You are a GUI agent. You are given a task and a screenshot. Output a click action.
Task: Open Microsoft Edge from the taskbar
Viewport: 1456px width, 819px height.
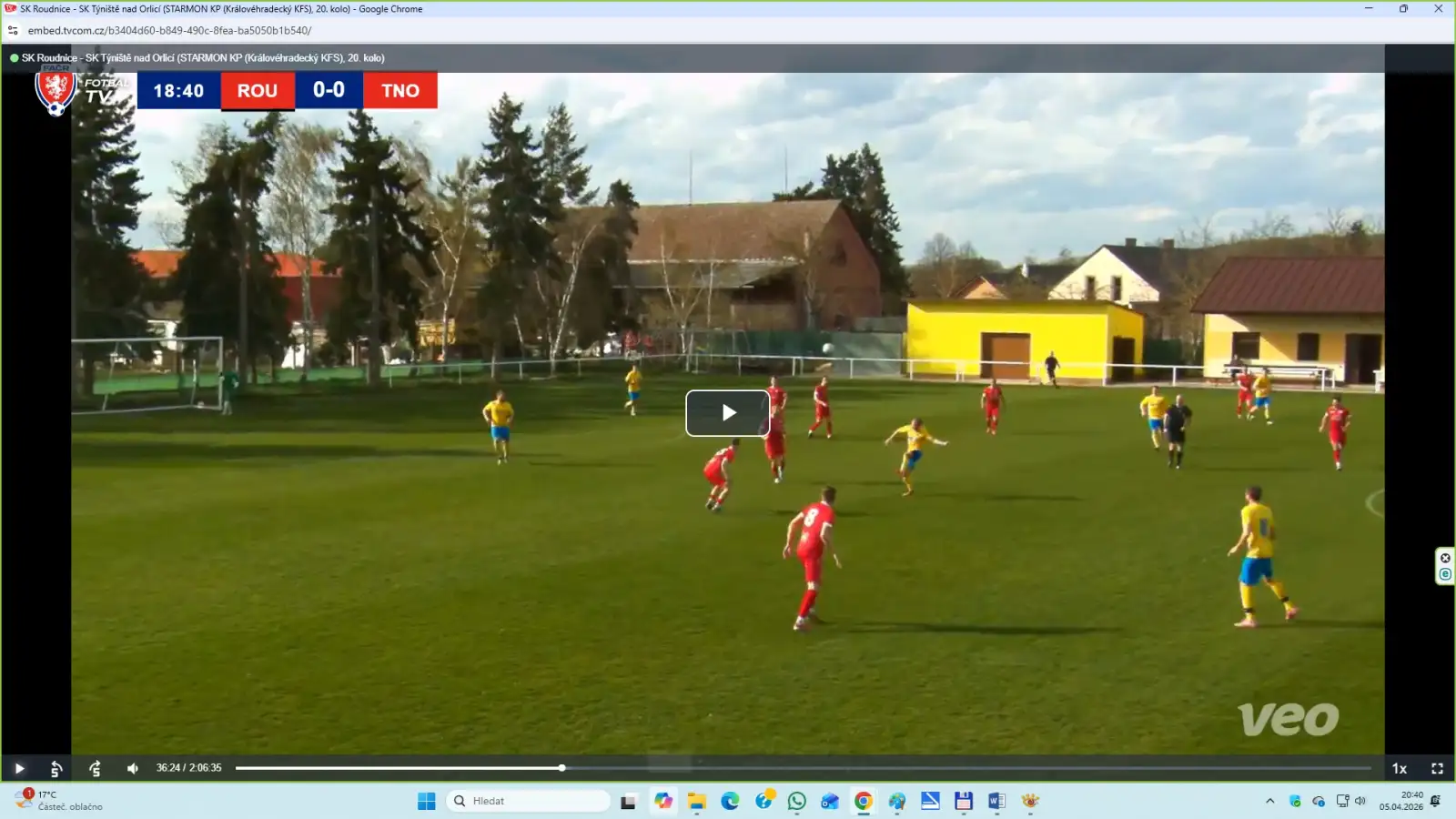[x=730, y=801]
